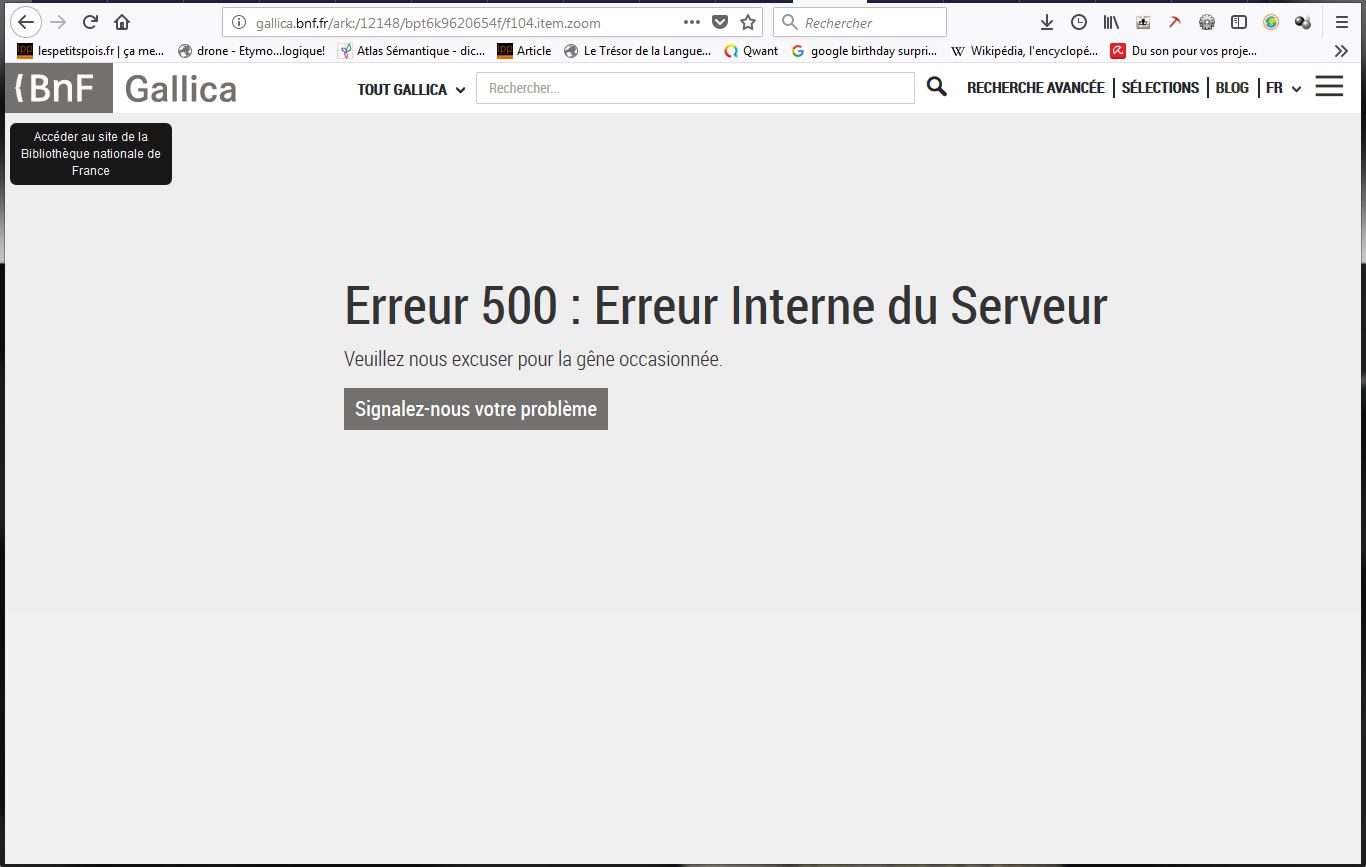Image resolution: width=1366 pixels, height=867 pixels.
Task: Click the Gallica Rechercher search field
Action: click(695, 88)
